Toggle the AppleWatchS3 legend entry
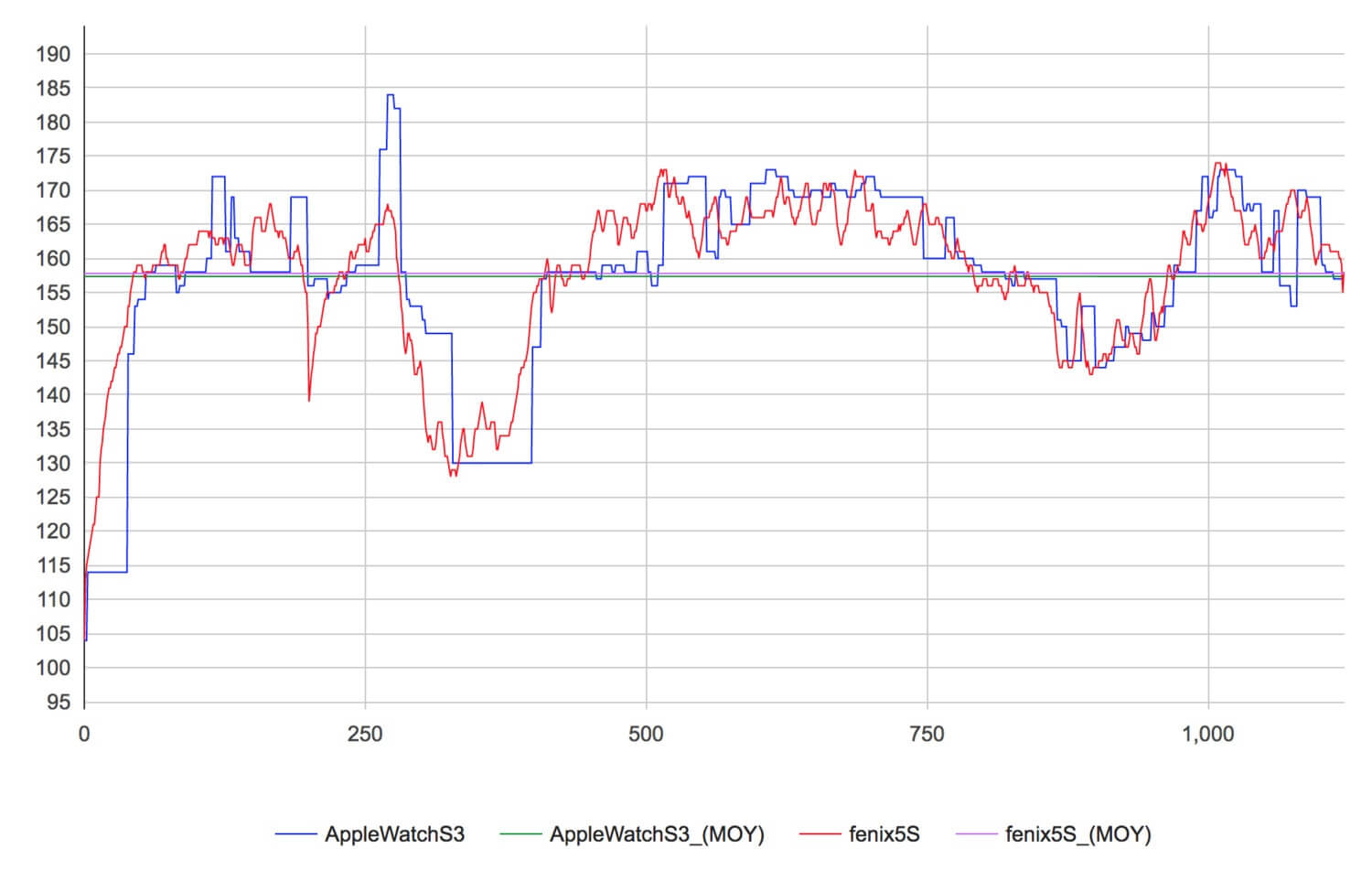Viewport: 1372px width, 881px height. [x=370, y=833]
